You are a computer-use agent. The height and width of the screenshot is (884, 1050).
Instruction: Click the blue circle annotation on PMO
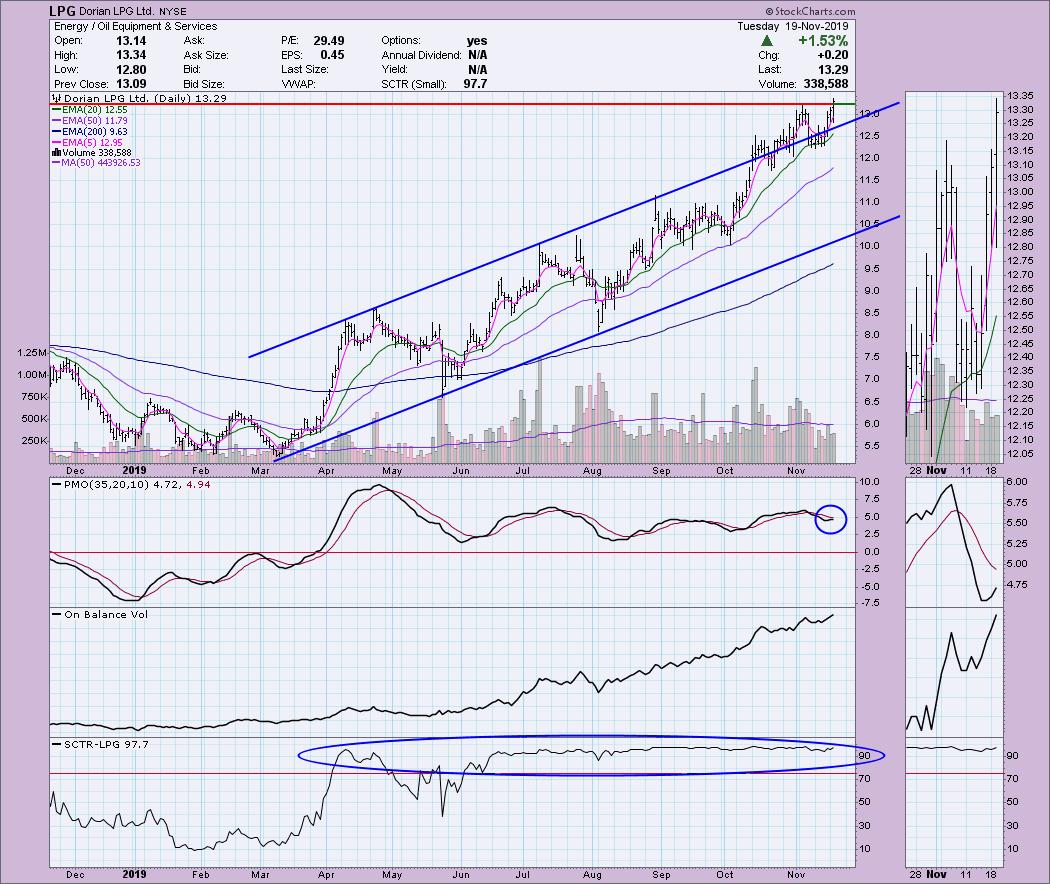(832, 518)
